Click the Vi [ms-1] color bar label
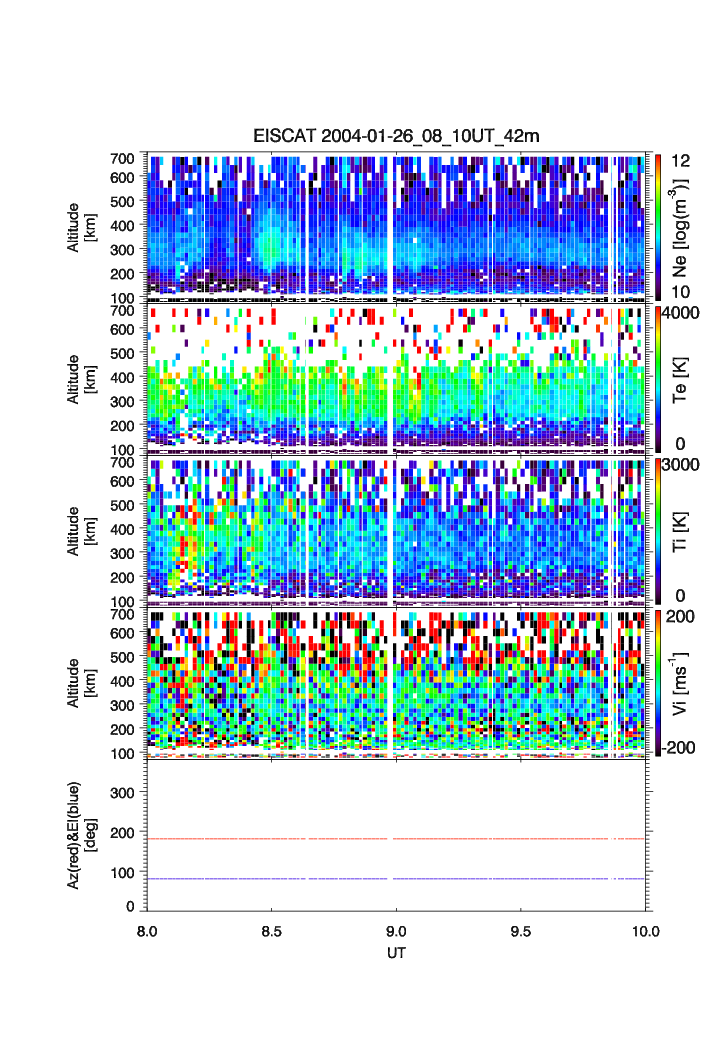 (681, 682)
